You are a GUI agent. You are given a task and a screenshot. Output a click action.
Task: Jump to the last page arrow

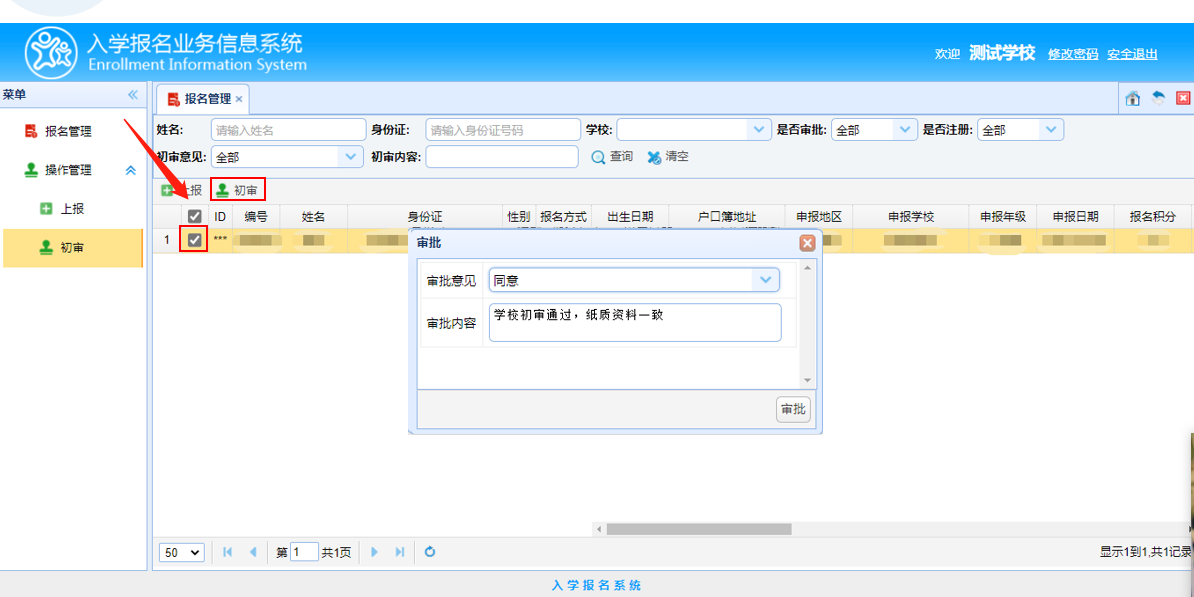pyautogui.click(x=400, y=552)
